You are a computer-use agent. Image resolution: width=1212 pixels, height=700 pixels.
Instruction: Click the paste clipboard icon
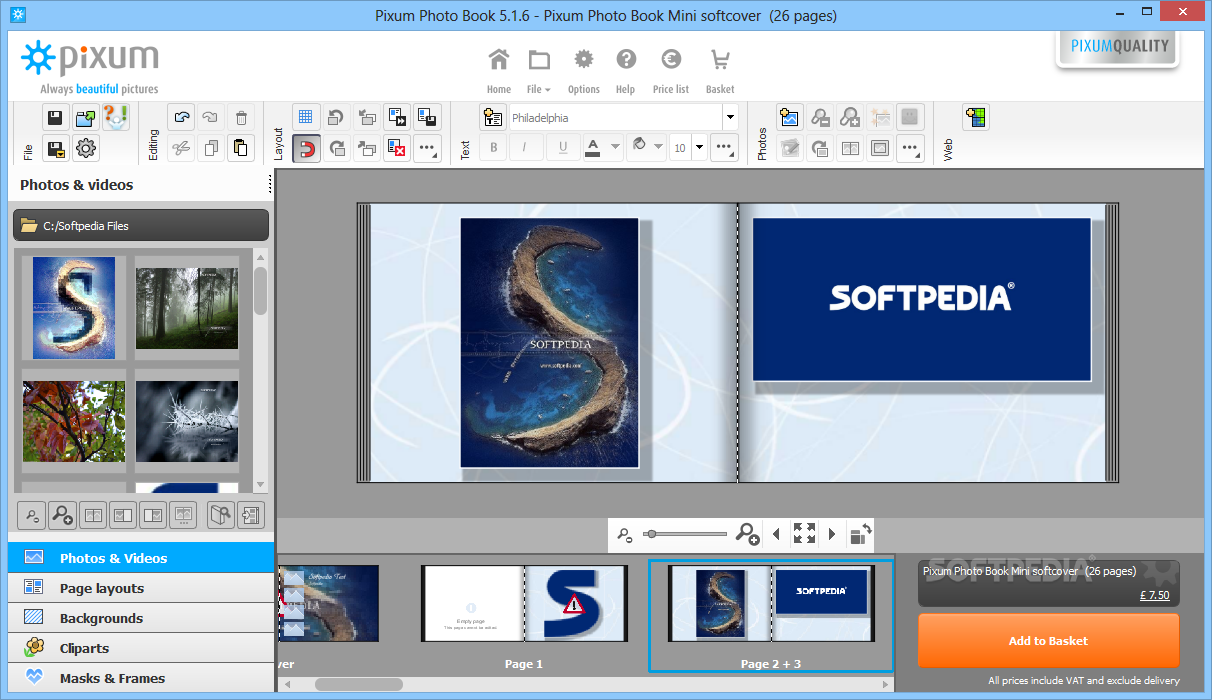[240, 149]
